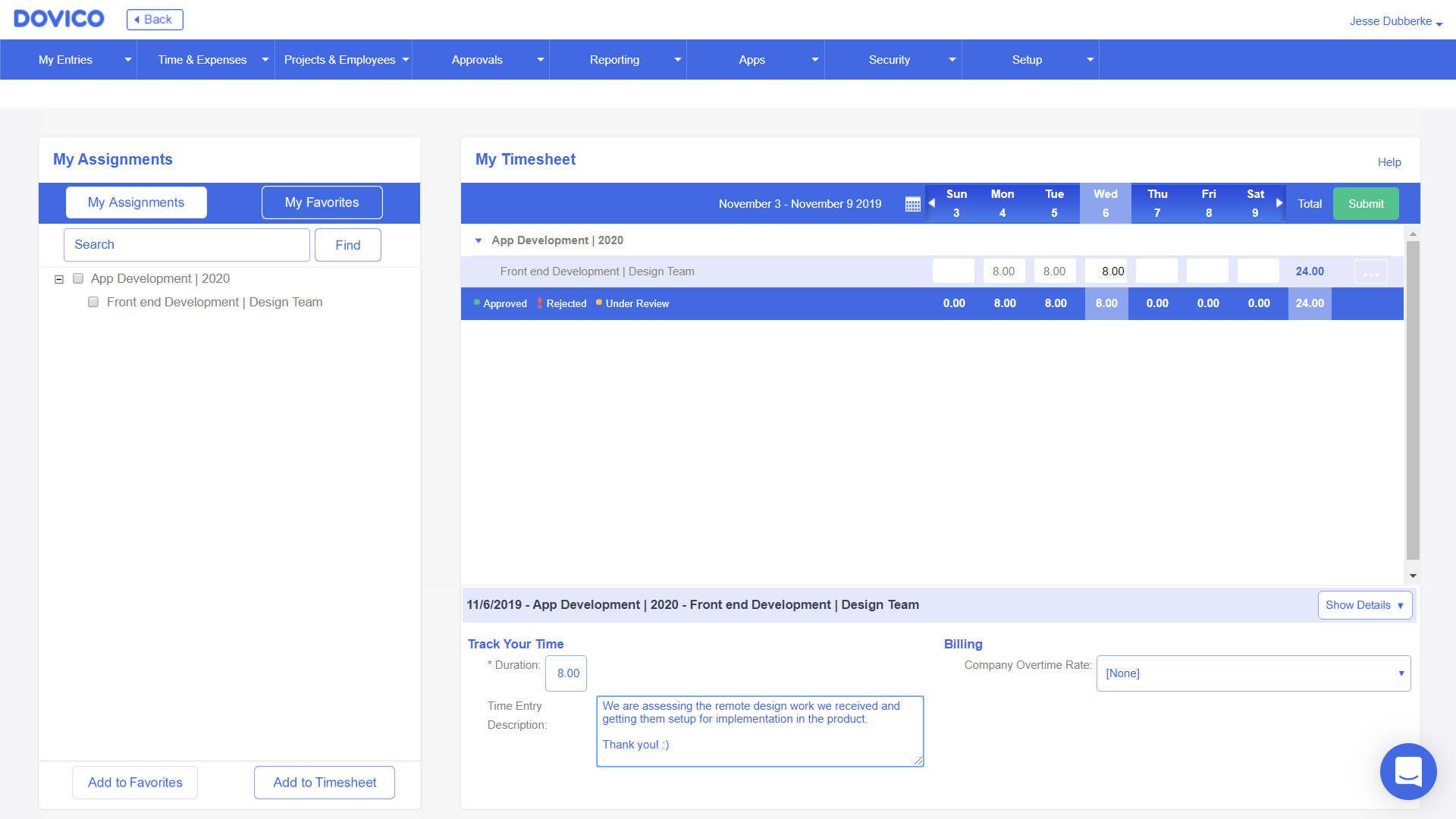Check Front end Development | Design Team checkbox
This screenshot has height=819, width=1456.
point(93,302)
